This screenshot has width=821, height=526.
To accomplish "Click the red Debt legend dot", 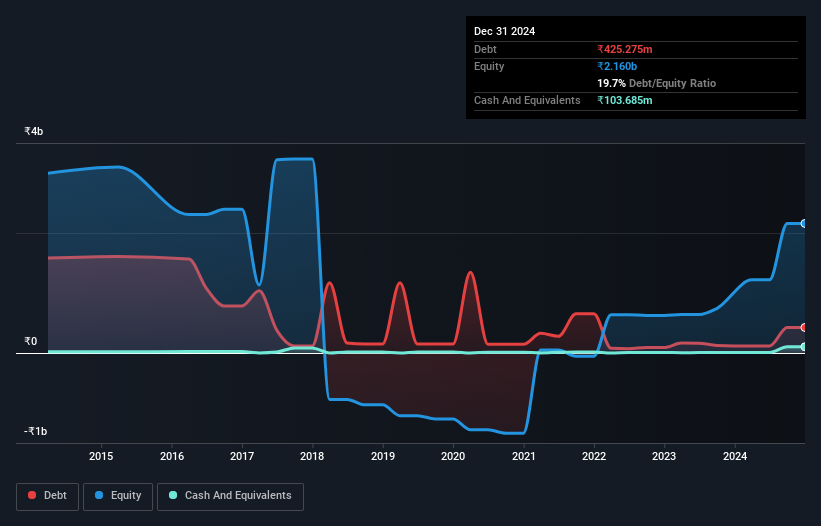I will (32, 495).
